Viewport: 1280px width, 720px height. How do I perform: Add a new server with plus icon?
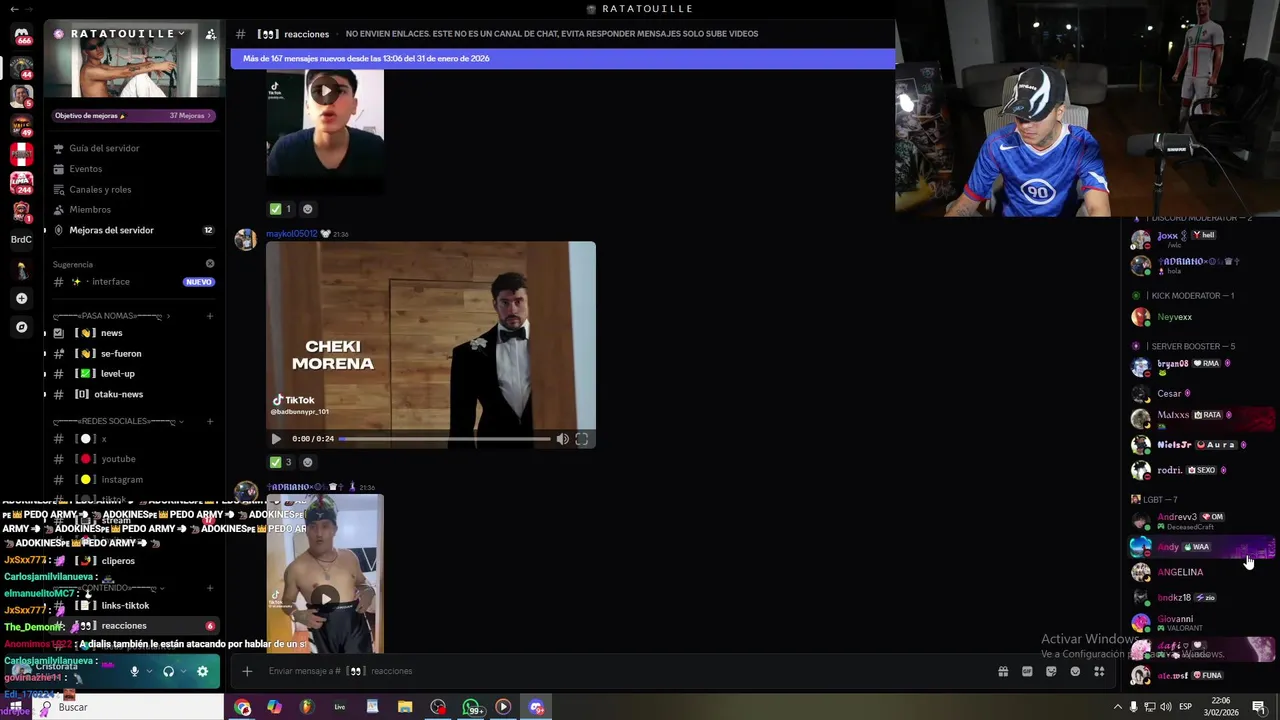click(x=21, y=298)
